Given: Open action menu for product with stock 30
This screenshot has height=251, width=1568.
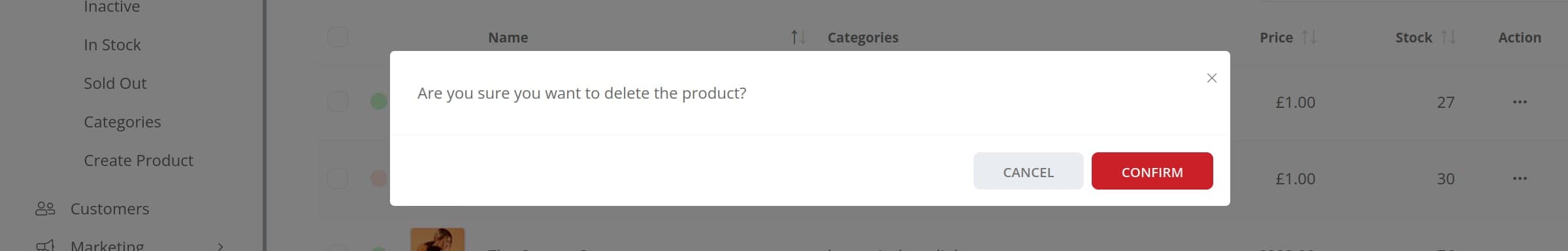Looking at the screenshot, I should tap(1520, 178).
